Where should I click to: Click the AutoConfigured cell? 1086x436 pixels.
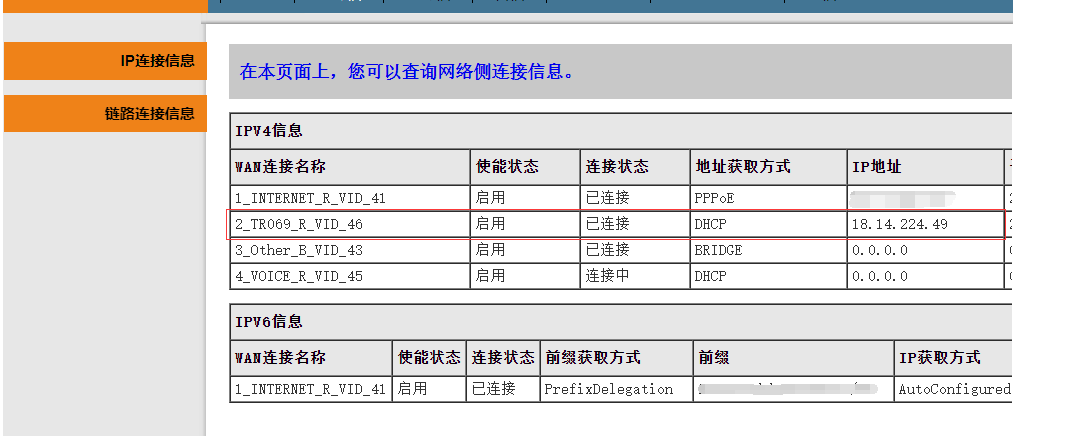pos(954,389)
